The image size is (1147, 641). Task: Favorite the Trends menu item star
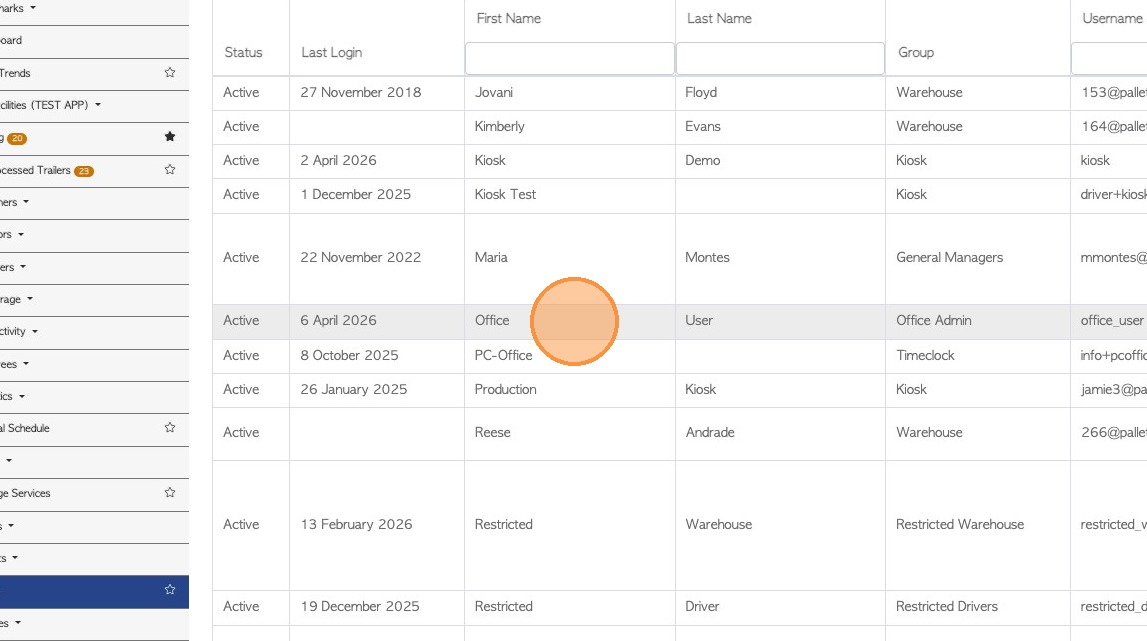tap(170, 73)
